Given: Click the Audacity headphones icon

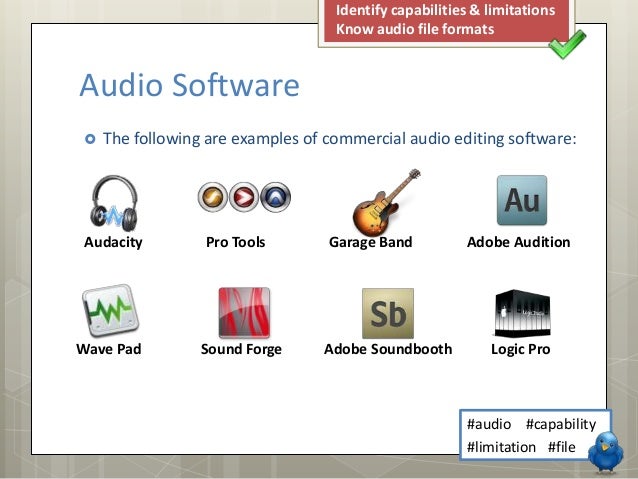Looking at the screenshot, I should [x=114, y=203].
